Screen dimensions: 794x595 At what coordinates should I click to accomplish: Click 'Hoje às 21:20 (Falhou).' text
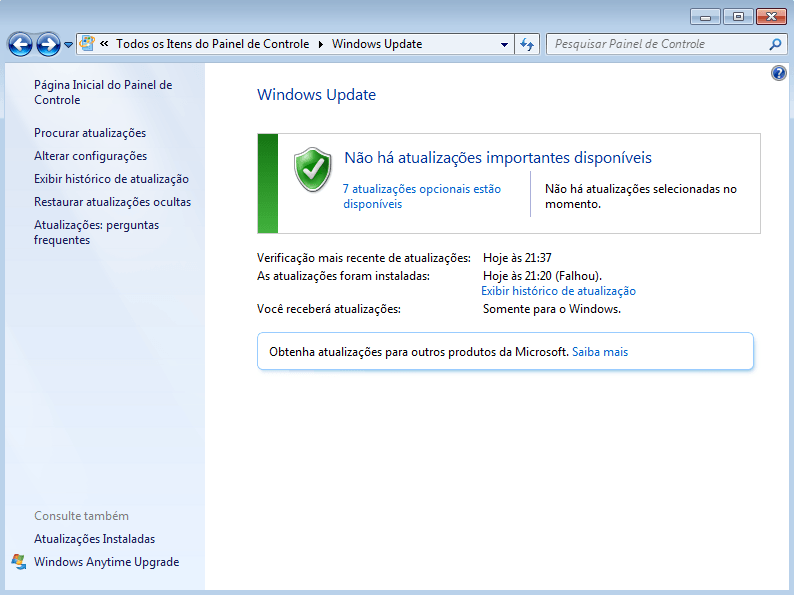point(542,276)
